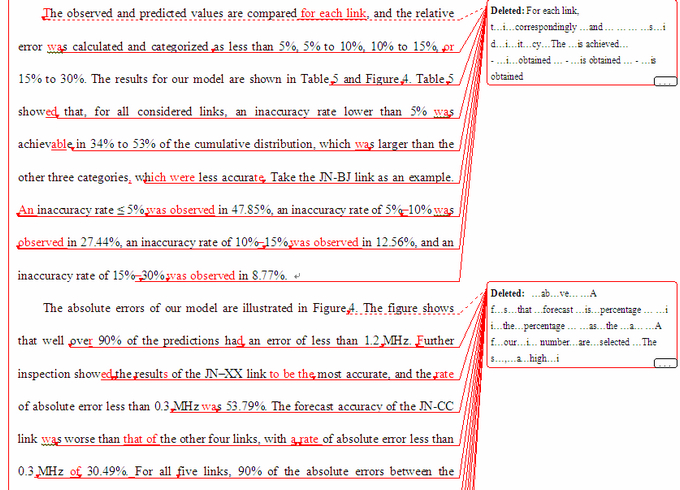Click the text 'JN-CC' at line end
The height and width of the screenshot is (490, 680).
(x=434, y=406)
